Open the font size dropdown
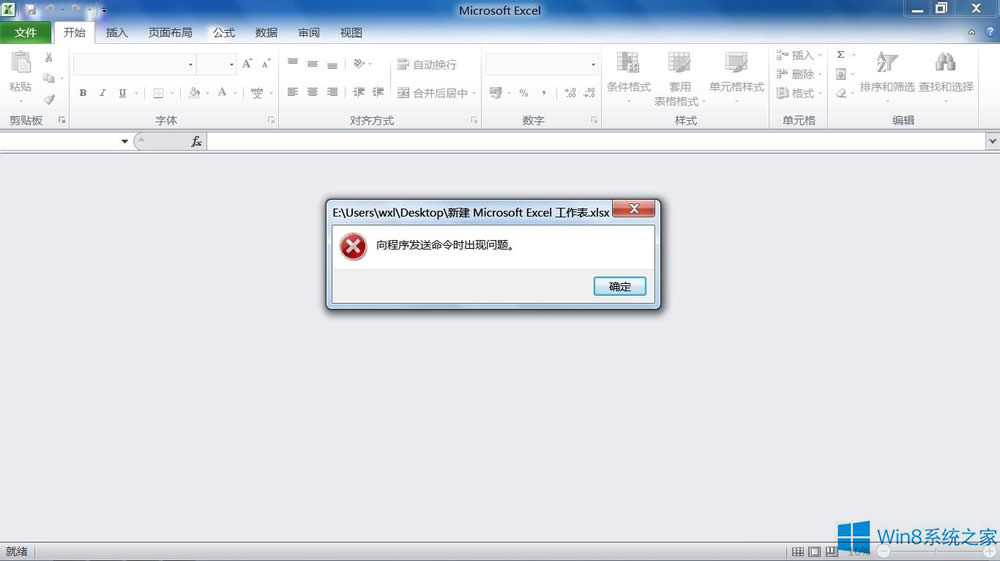Viewport: 1000px width, 561px height. click(232, 64)
